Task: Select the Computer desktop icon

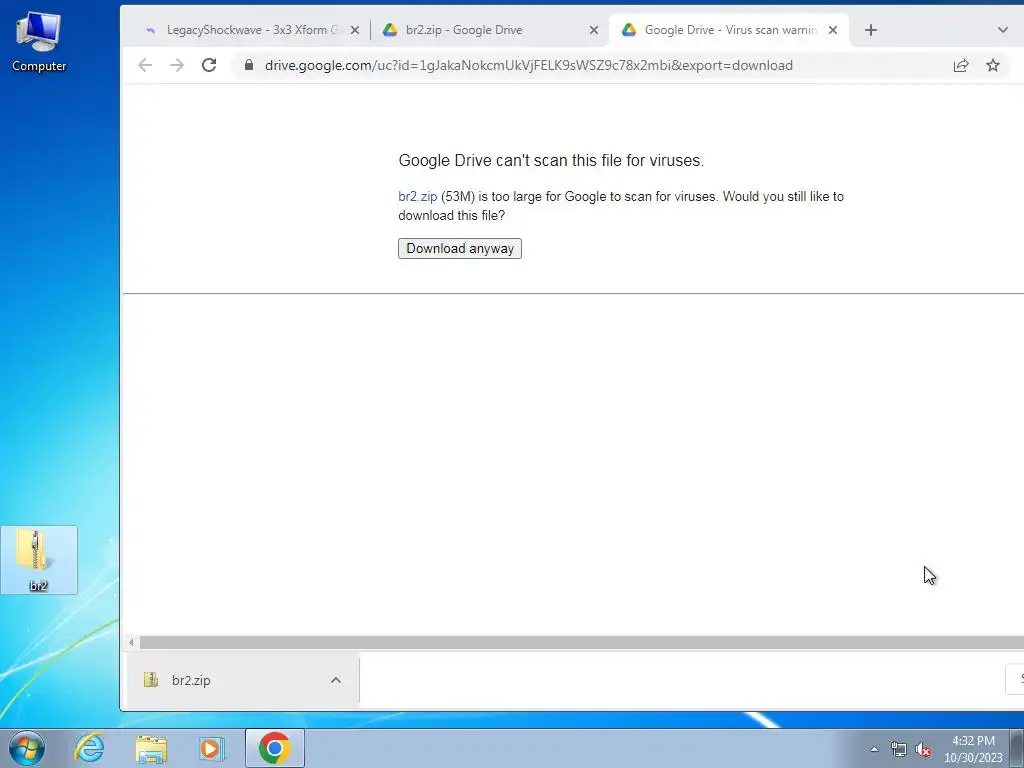Action: [x=39, y=41]
